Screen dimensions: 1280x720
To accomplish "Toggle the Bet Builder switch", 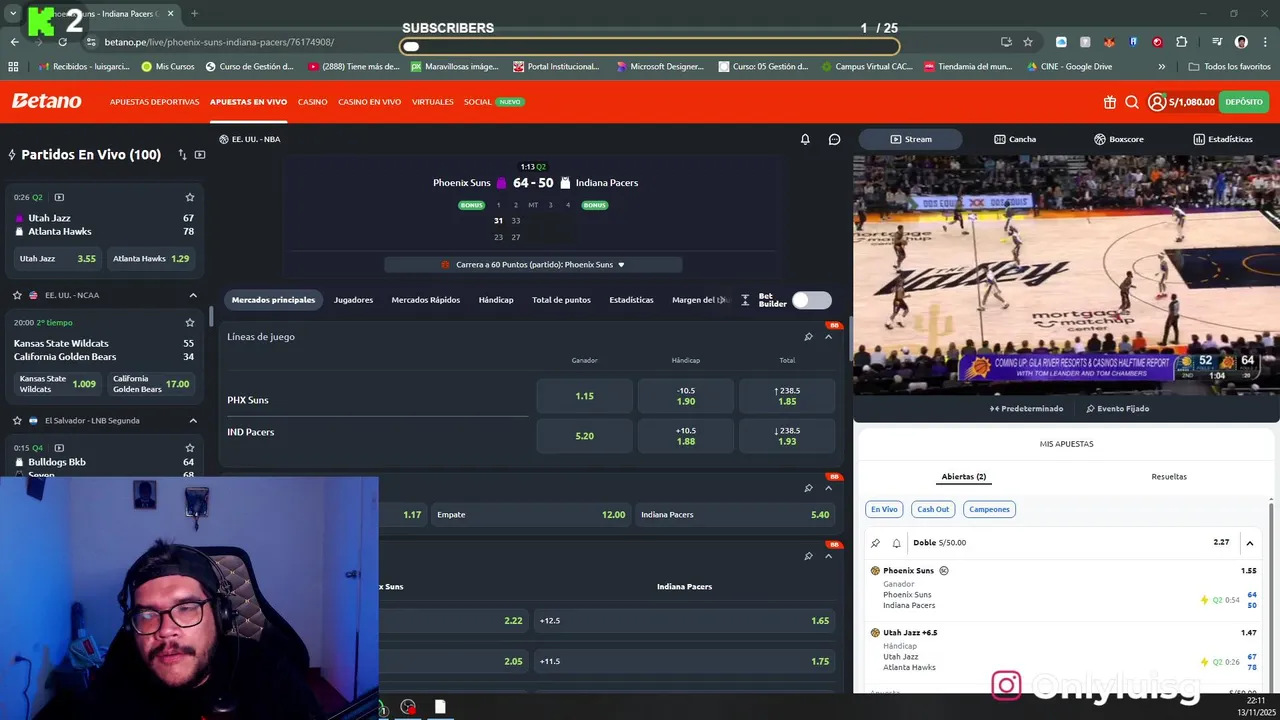I will [x=811, y=300].
